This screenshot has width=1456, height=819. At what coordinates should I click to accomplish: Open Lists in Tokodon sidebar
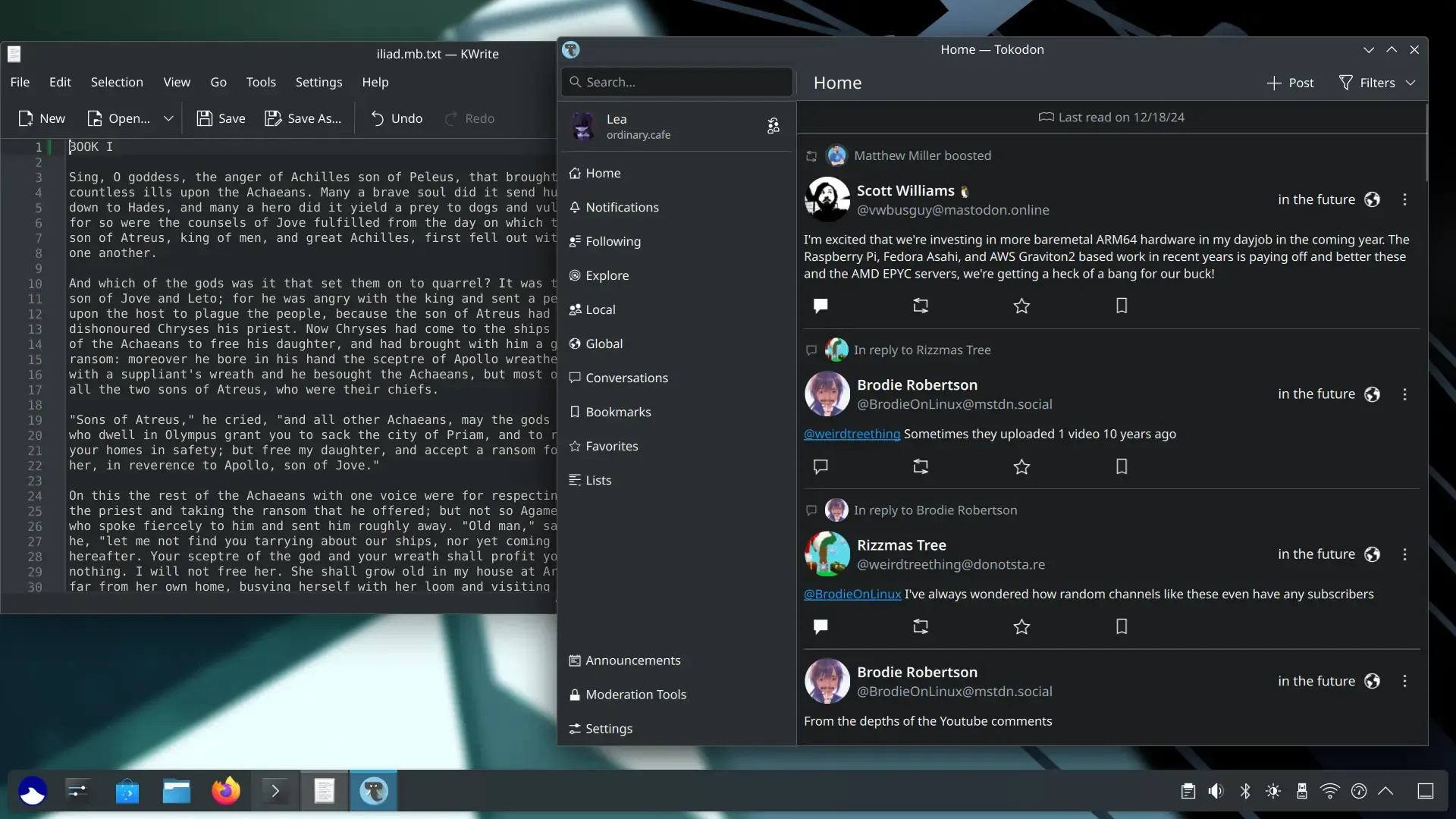[x=677, y=480]
